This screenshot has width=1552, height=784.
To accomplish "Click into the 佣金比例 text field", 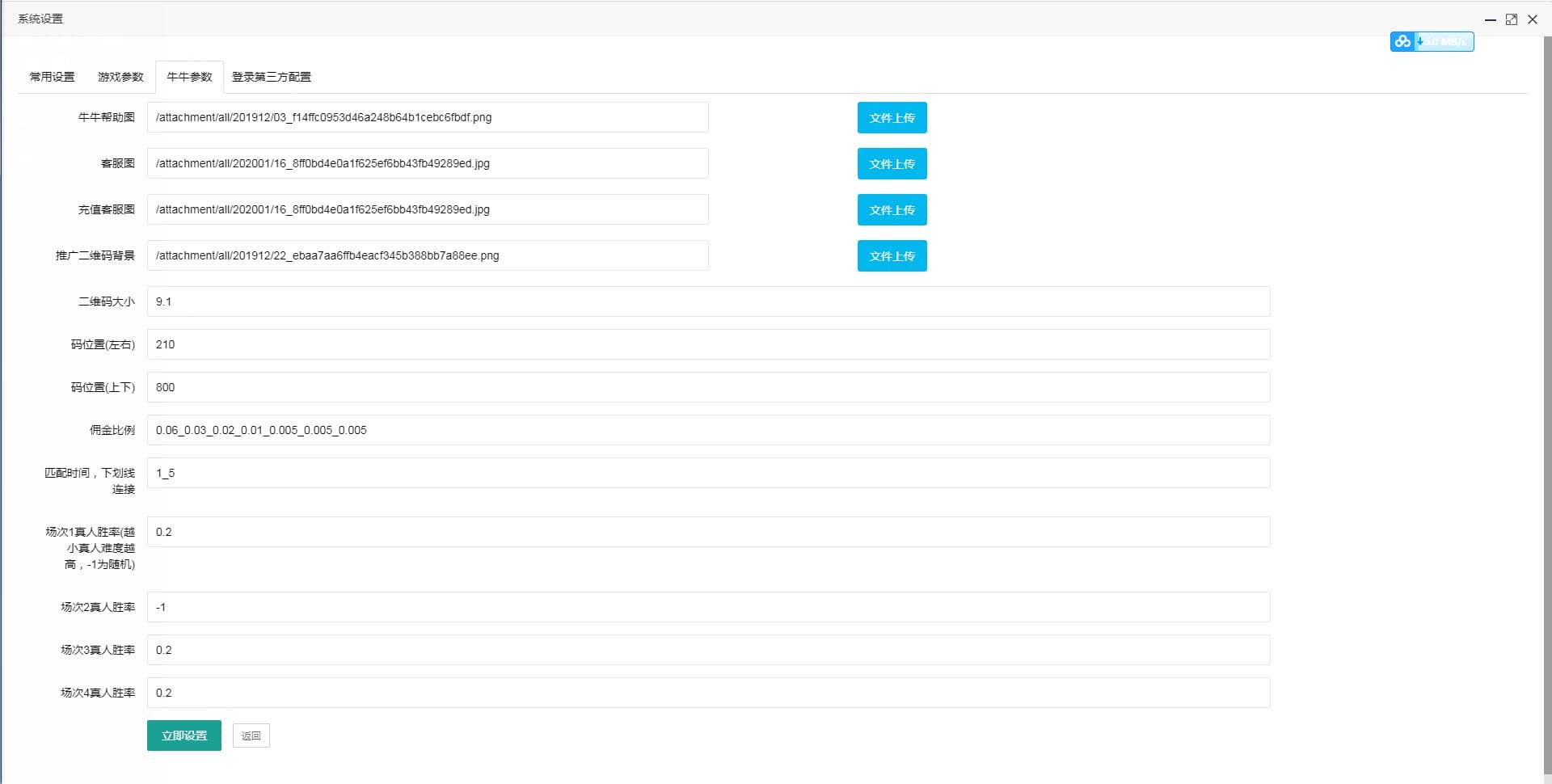I will coord(707,430).
